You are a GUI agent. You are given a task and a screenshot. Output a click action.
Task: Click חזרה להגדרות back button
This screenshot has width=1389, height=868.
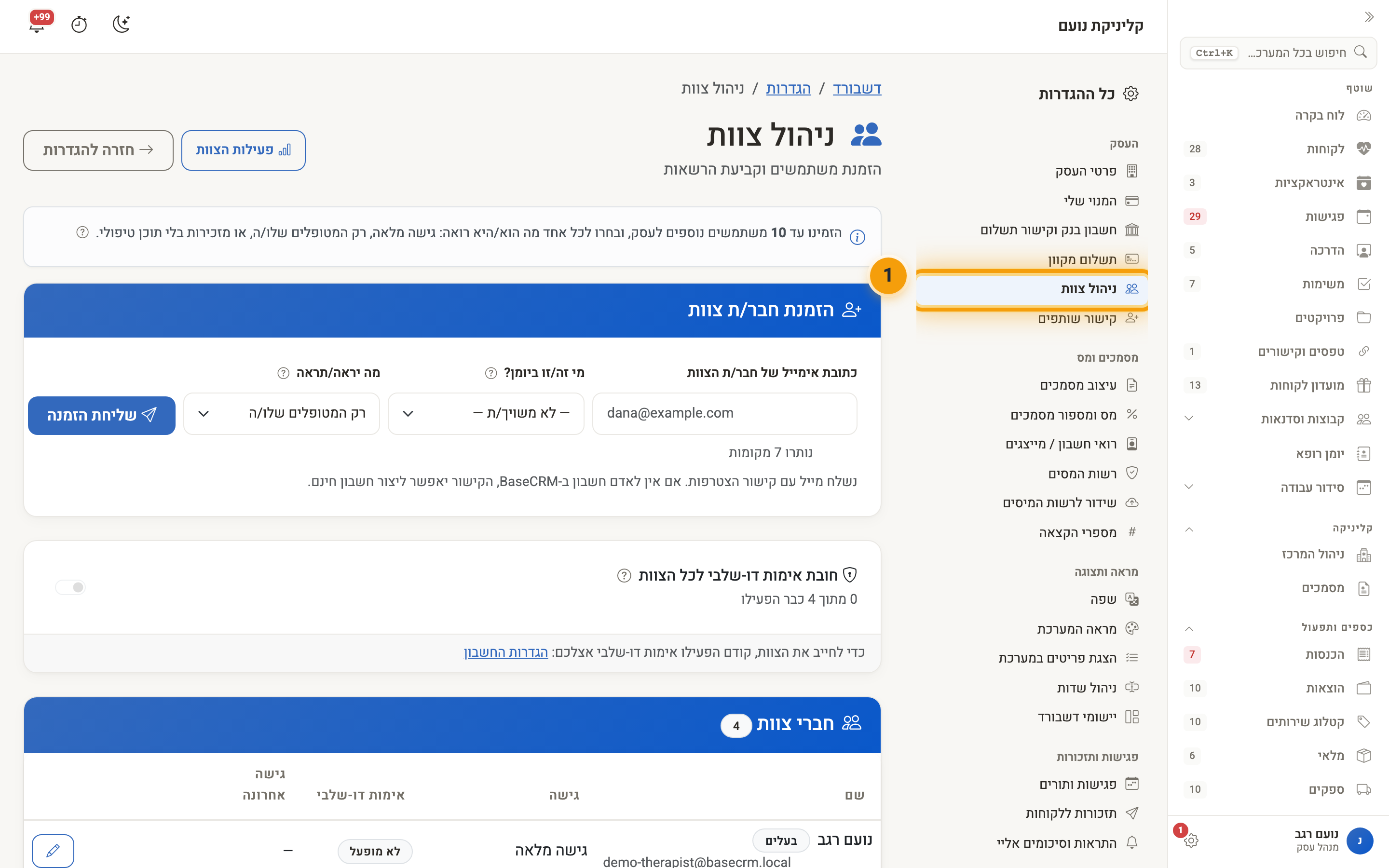tap(98, 150)
